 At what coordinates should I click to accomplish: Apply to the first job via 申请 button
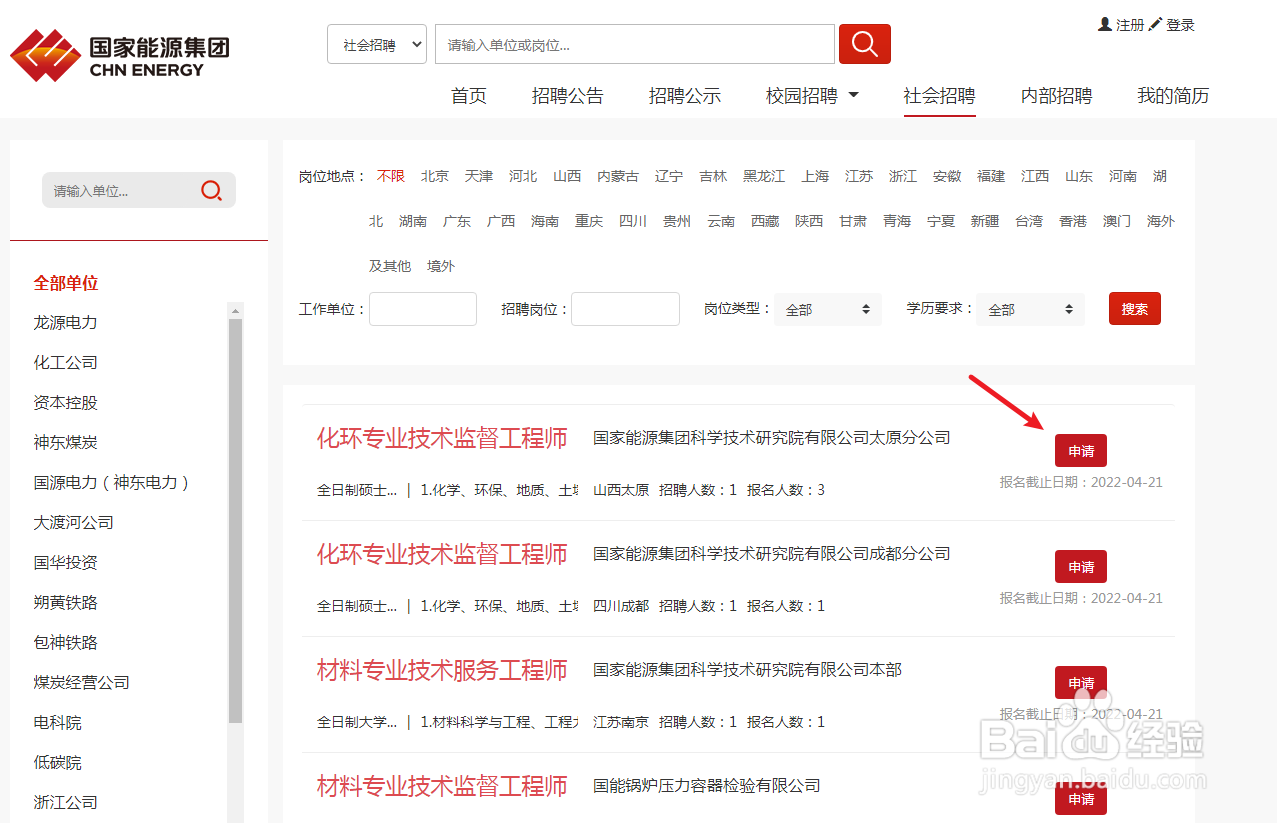tap(1080, 450)
